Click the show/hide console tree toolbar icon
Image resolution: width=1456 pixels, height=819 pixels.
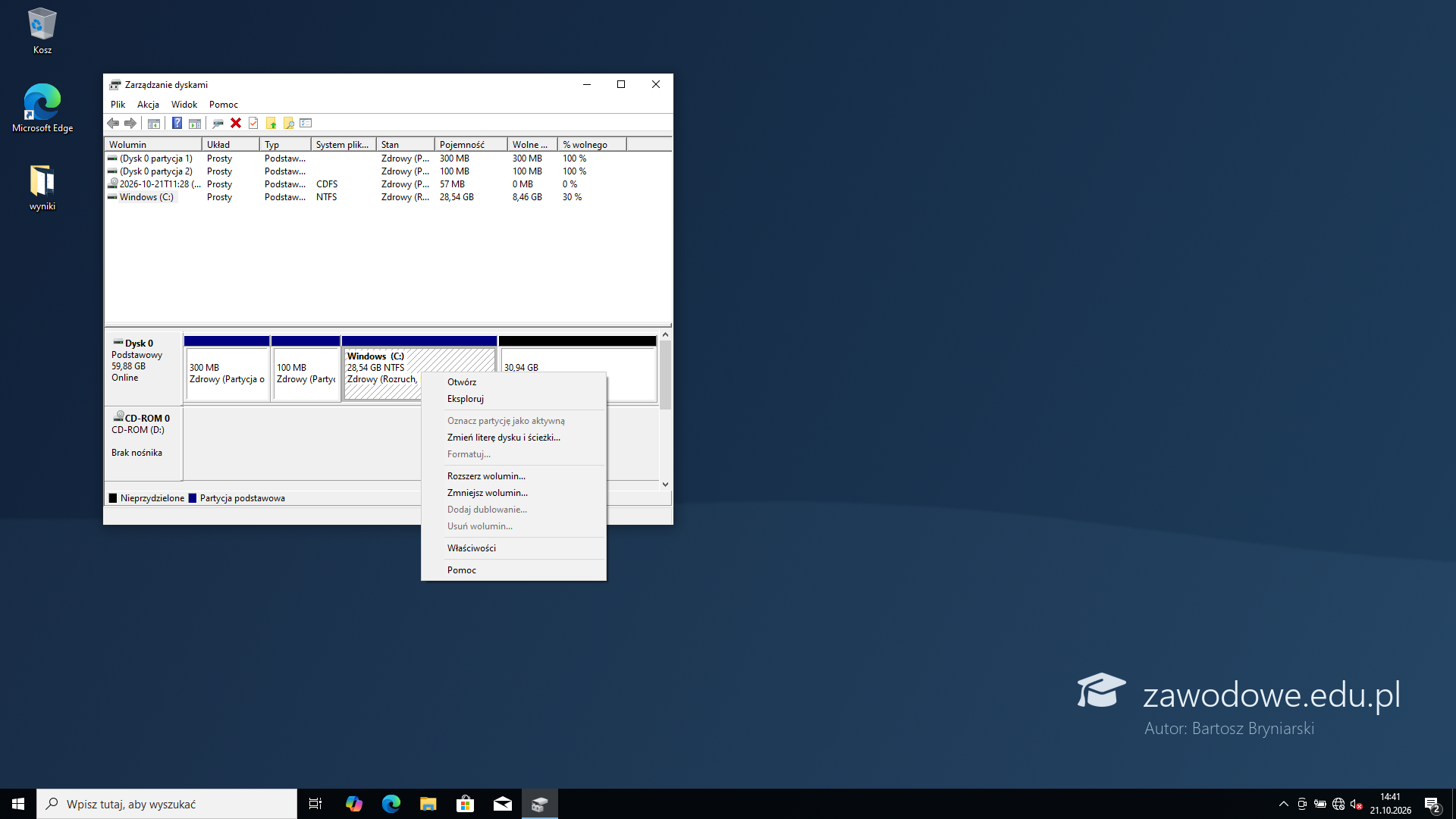154,123
